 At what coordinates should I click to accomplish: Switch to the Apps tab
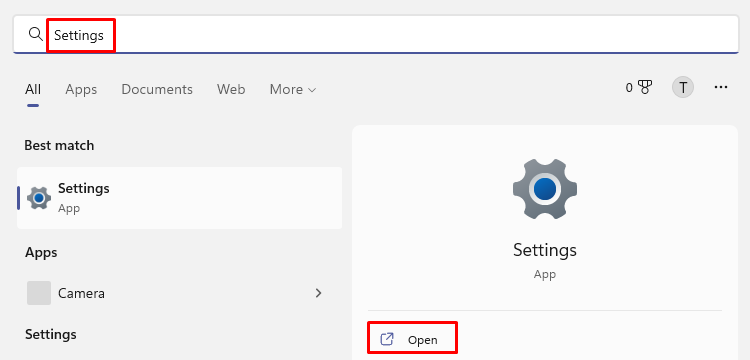(81, 89)
